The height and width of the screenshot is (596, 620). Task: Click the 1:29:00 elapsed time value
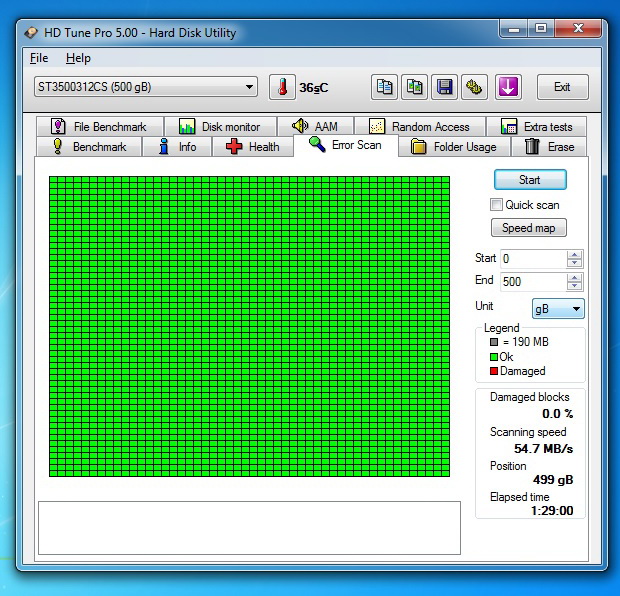point(552,511)
